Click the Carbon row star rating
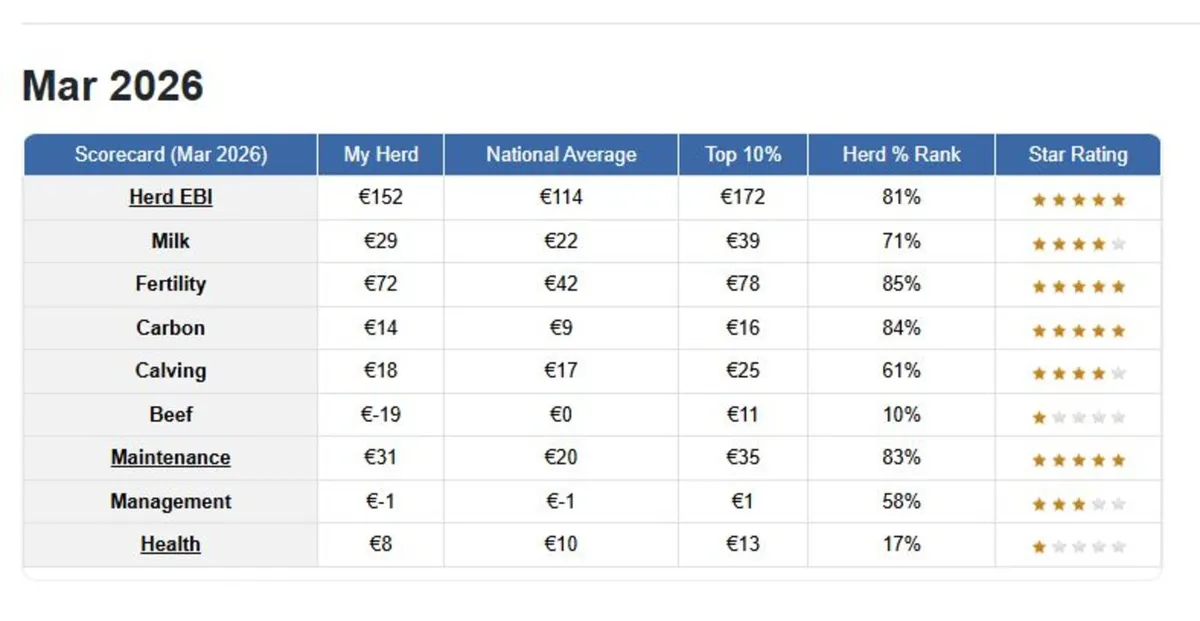The height and width of the screenshot is (621, 1200). pos(1078,330)
